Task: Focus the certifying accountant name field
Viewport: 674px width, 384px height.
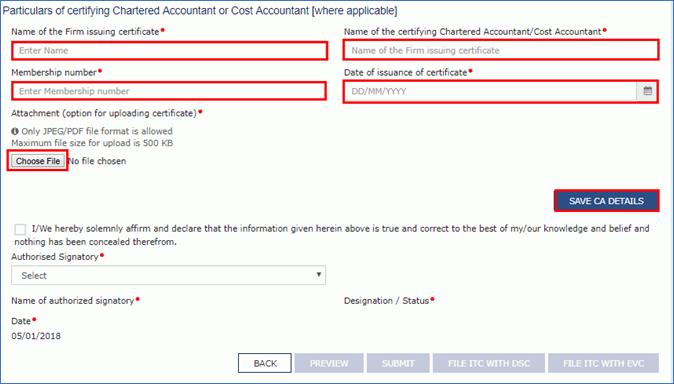Action: point(501,50)
